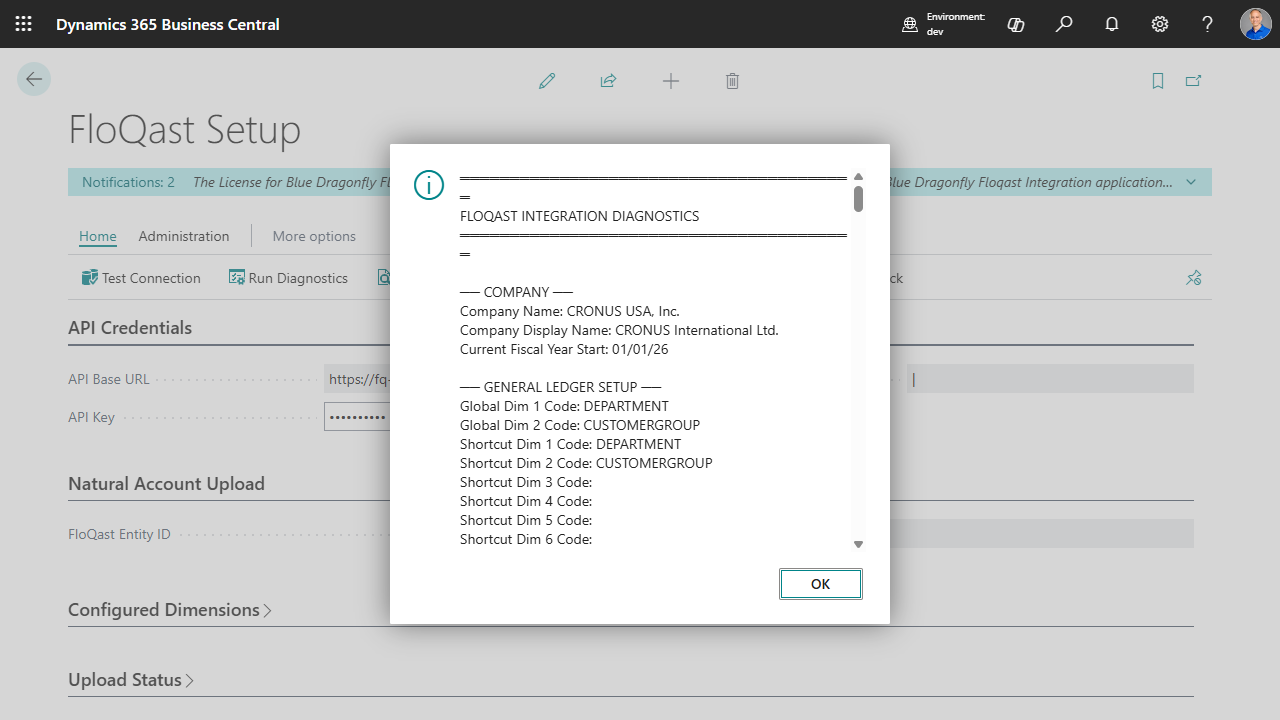The image size is (1280, 720).
Task: Click the share icon
Action: tap(608, 81)
